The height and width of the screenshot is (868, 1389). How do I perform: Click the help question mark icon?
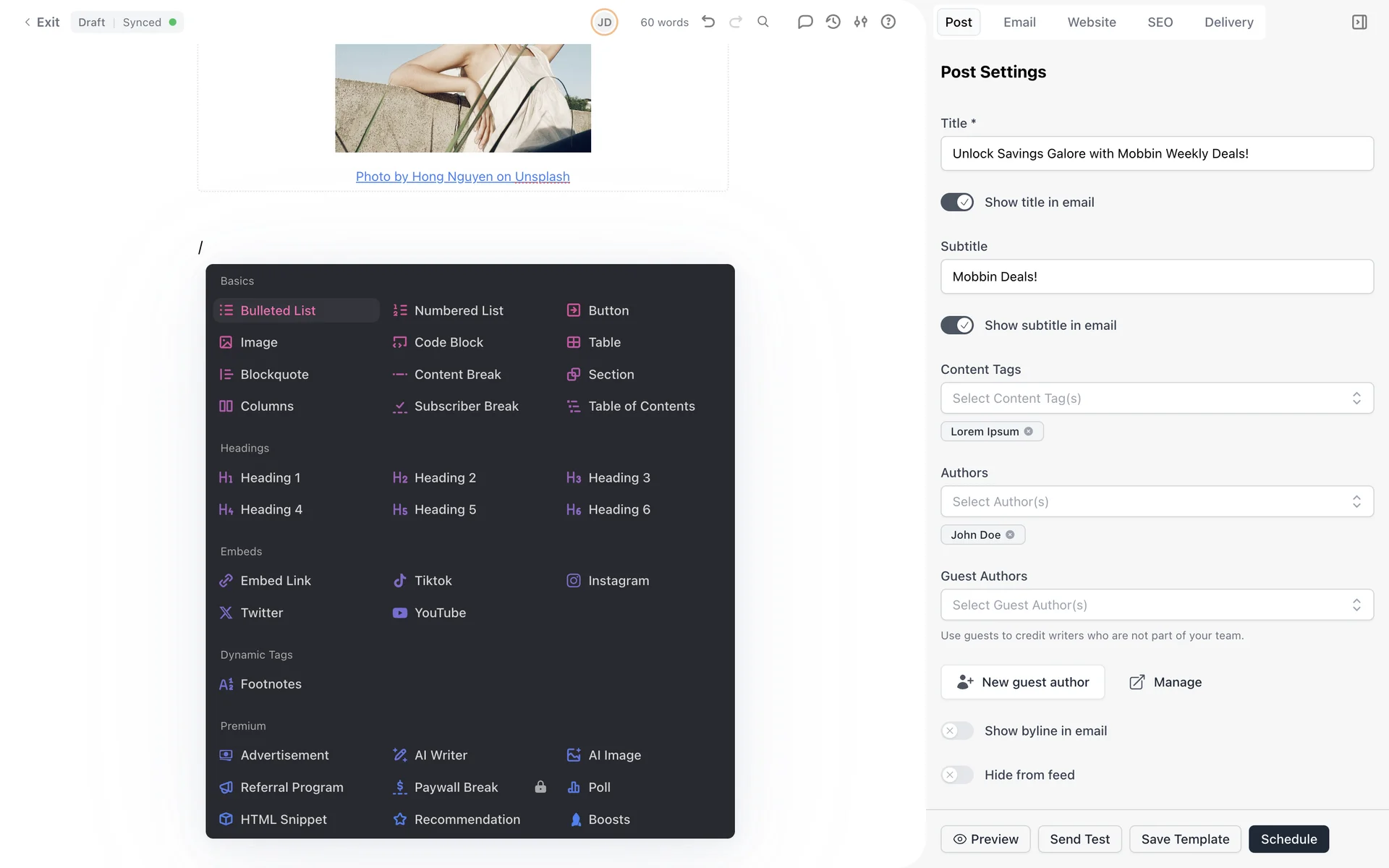pos(888,22)
